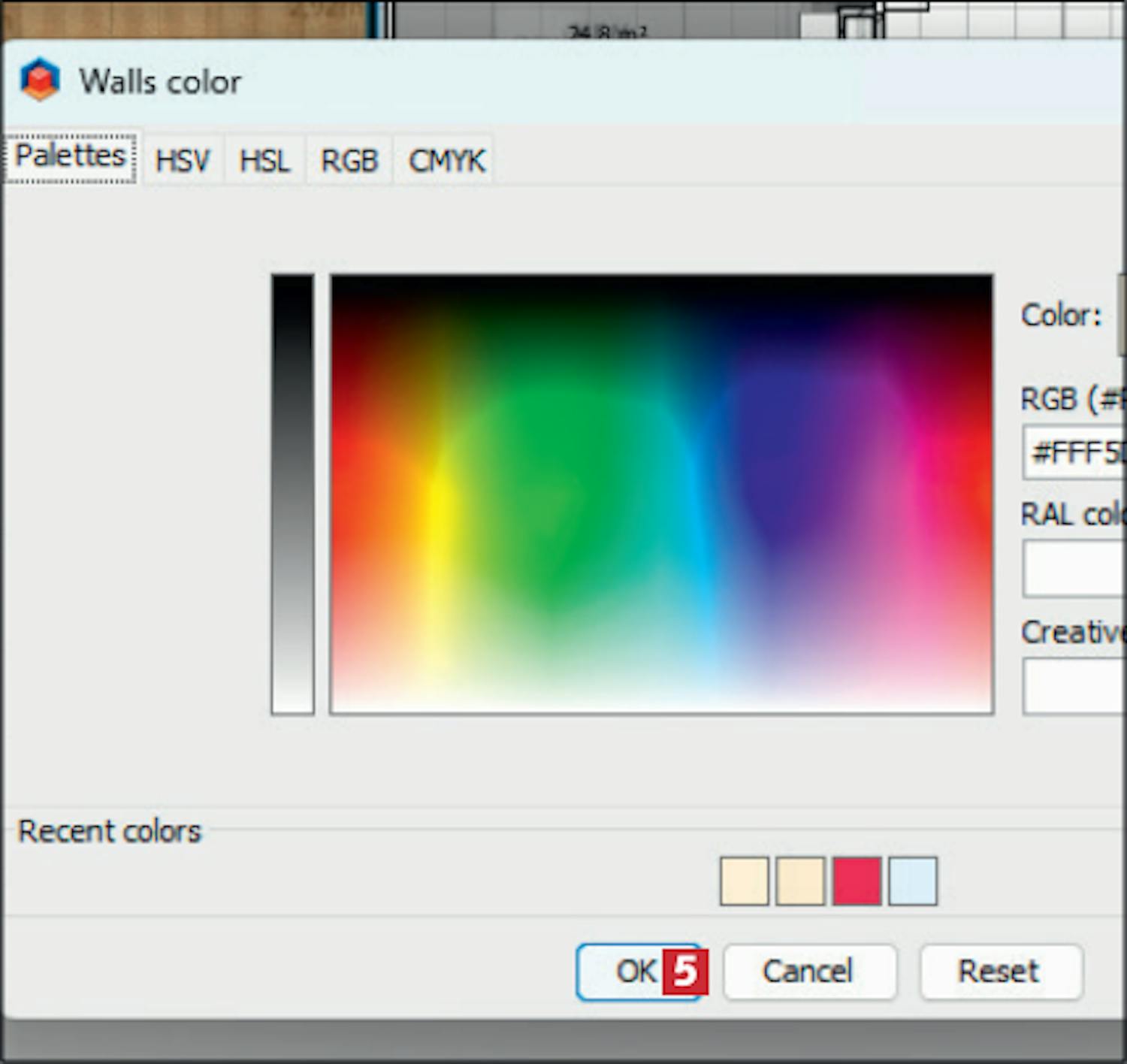
Task: Select the HSL tab
Action: (264, 161)
